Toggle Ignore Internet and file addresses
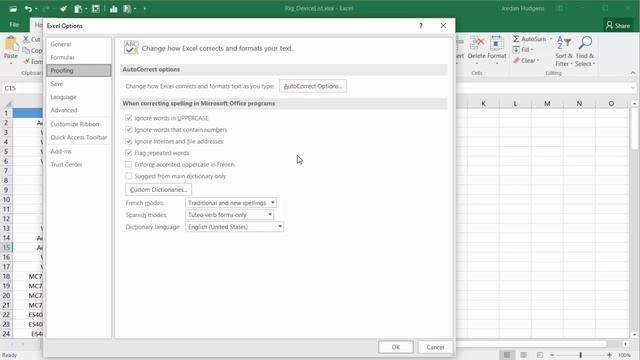Image resolution: width=640 pixels, height=360 pixels. pos(129,141)
